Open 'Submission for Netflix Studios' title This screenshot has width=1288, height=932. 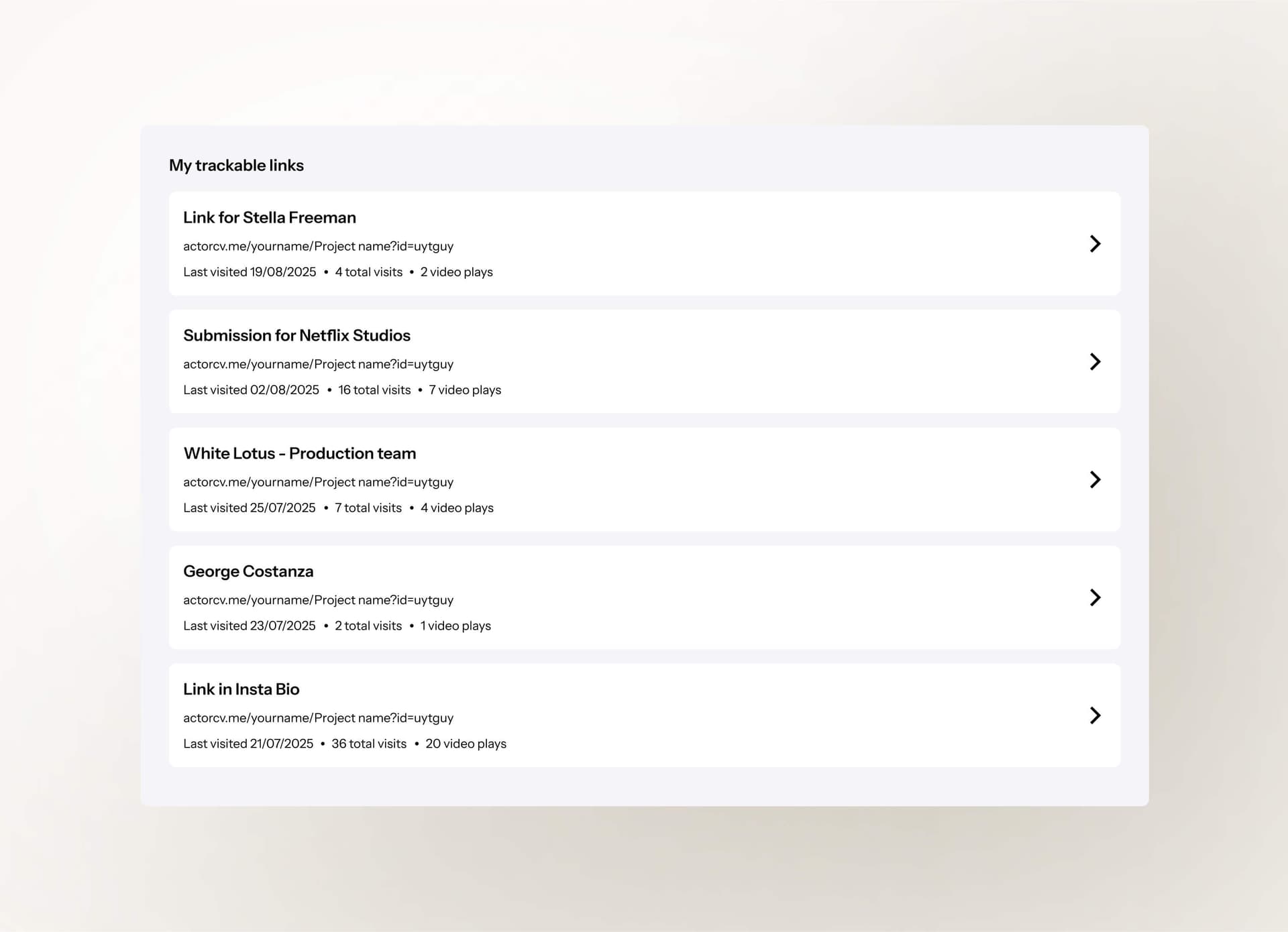297,335
